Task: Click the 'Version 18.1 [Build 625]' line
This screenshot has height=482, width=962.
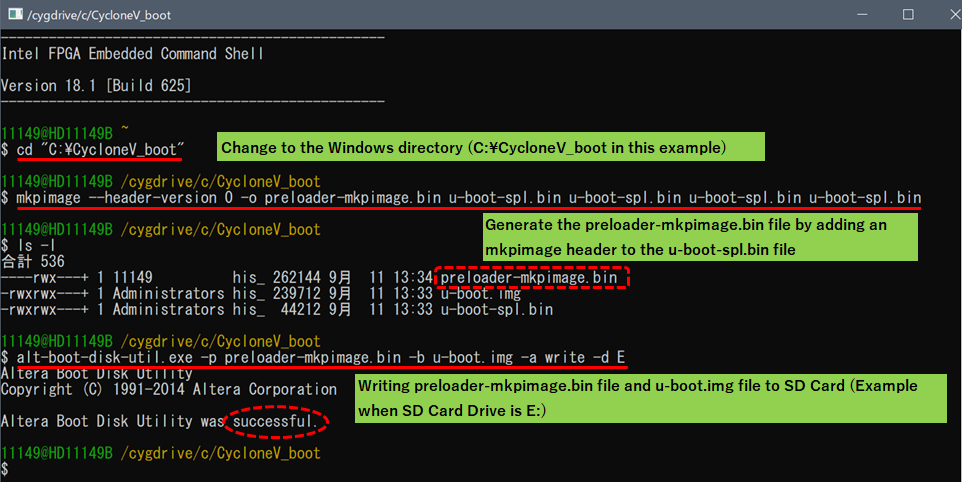Action: [x=96, y=85]
